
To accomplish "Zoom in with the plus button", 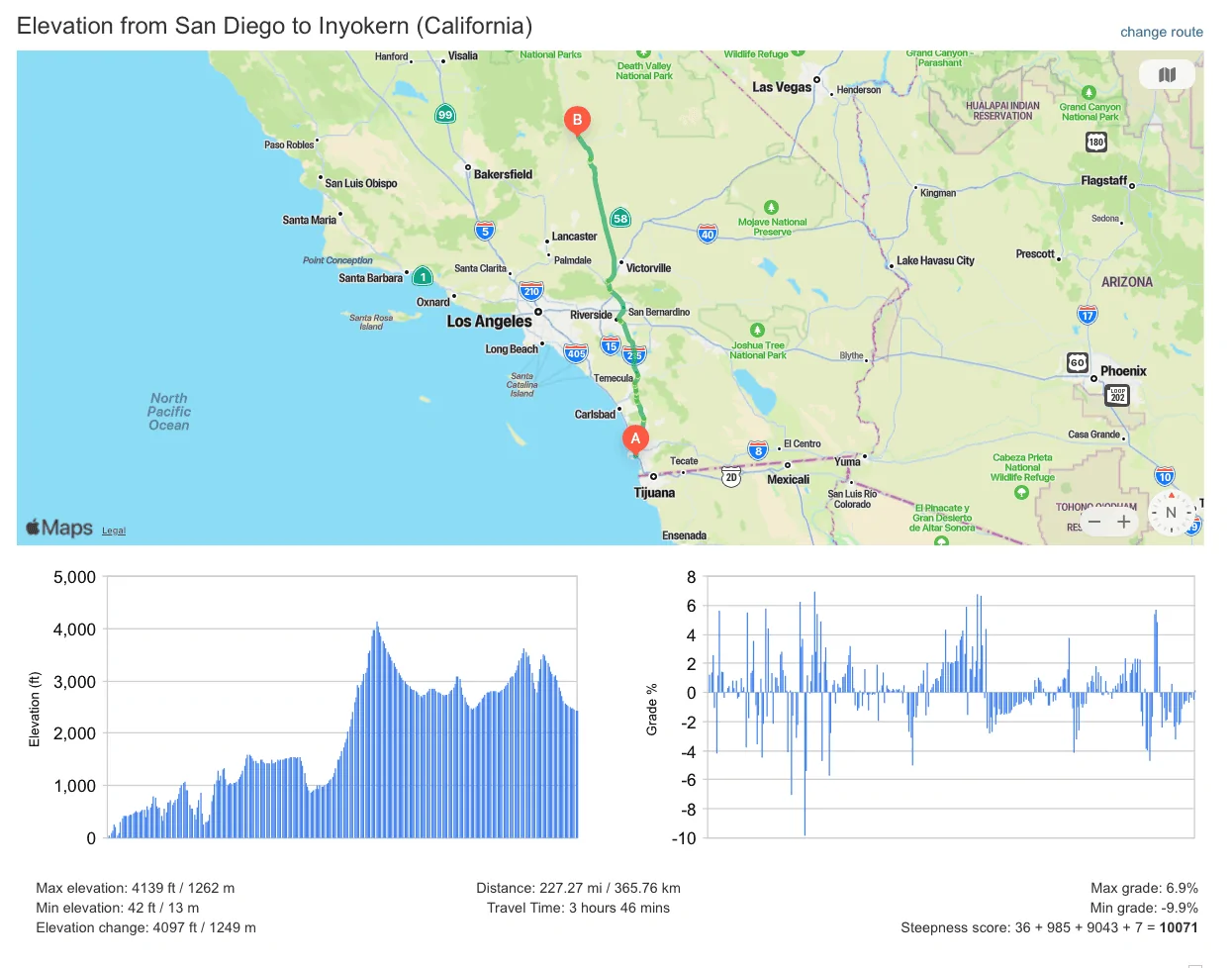I will (1124, 522).
